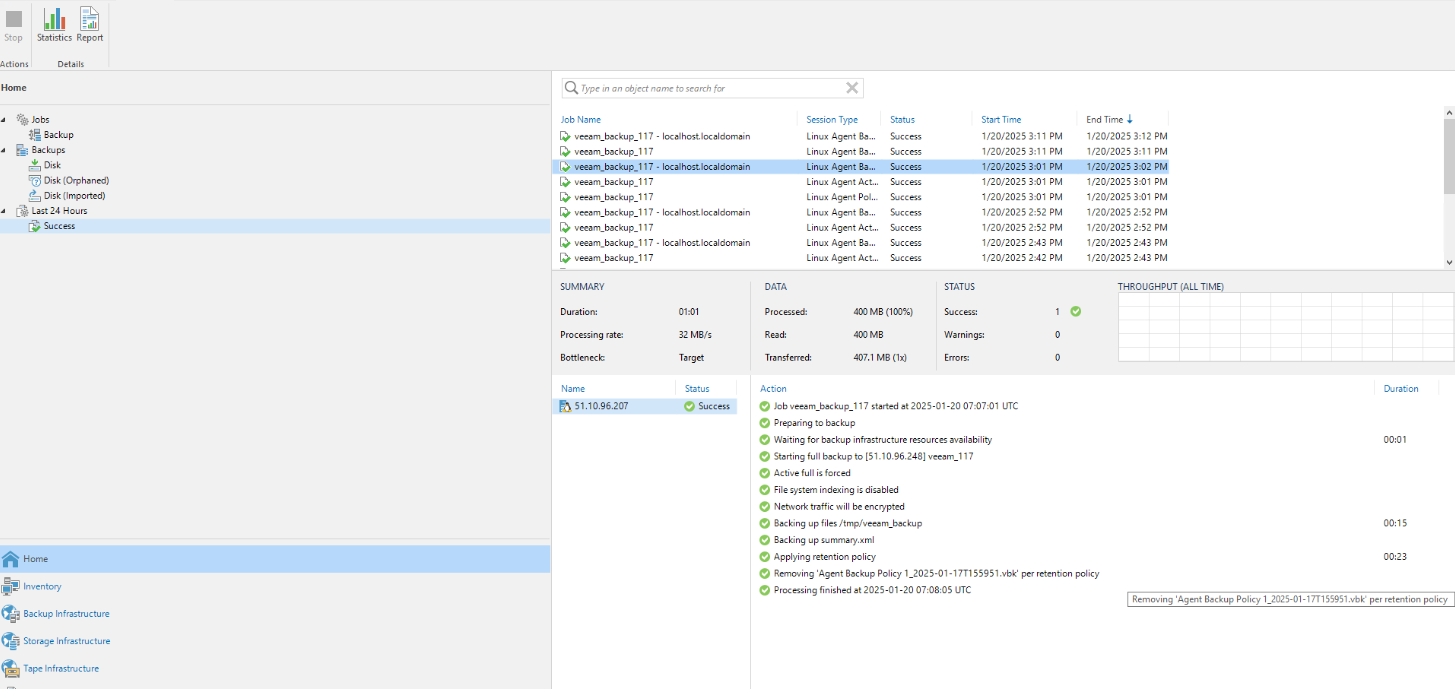Screen dimensions: 1455x689
Task: Click the Statistics toolbar icon
Action: (54, 25)
